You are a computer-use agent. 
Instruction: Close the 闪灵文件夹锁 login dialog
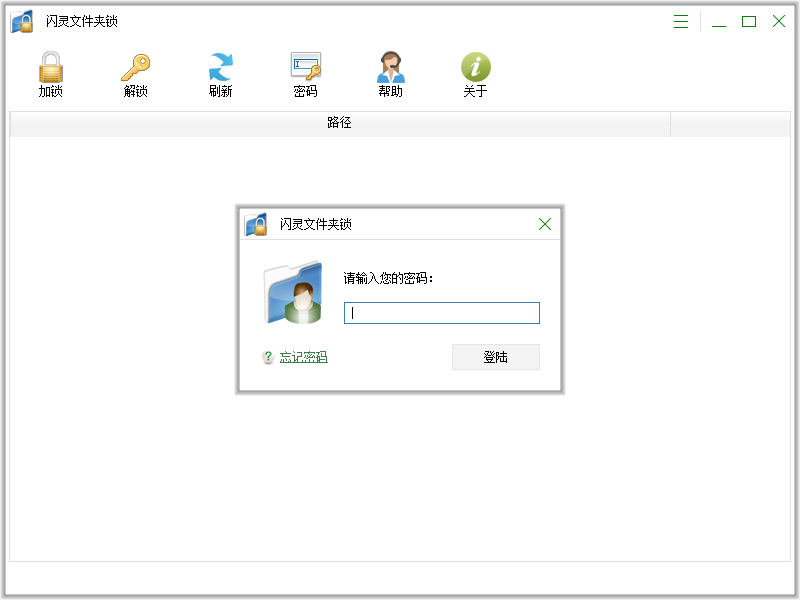point(545,224)
